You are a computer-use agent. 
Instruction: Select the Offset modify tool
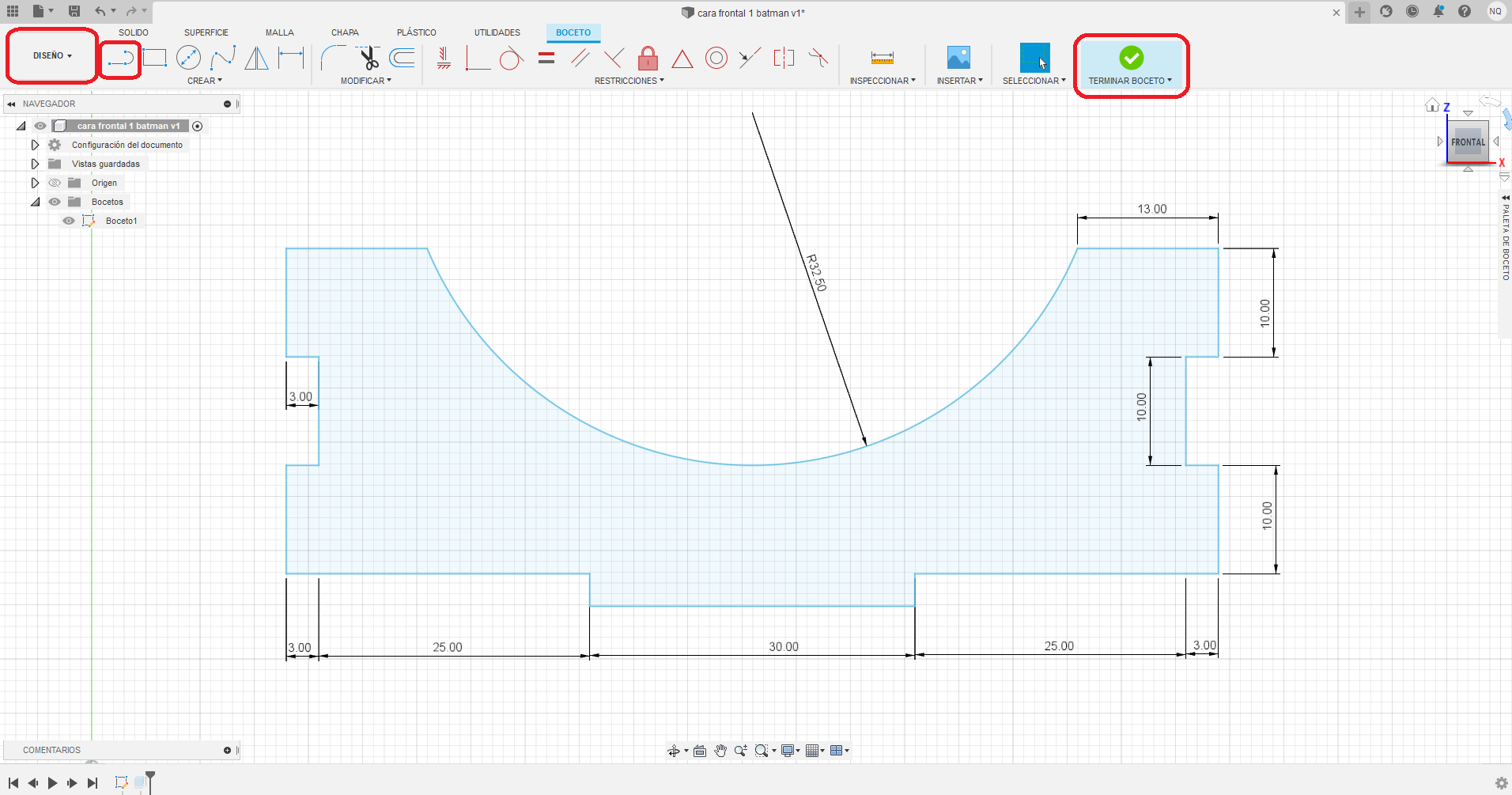point(403,58)
